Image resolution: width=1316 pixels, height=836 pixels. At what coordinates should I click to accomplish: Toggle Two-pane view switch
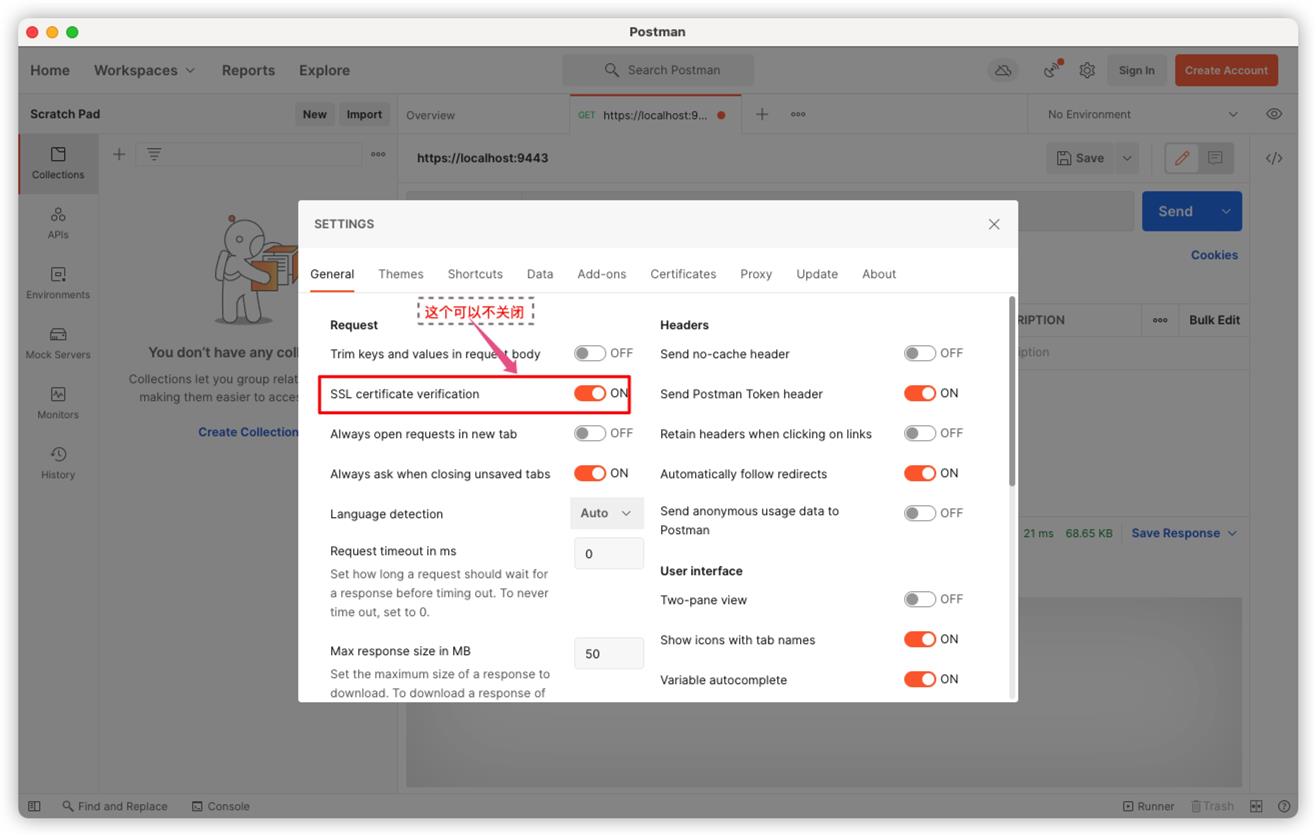tap(920, 599)
